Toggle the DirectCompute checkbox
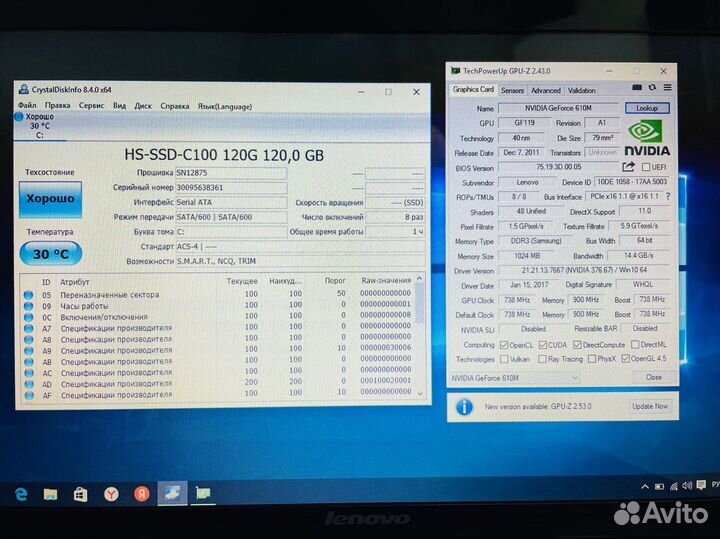This screenshot has width=720, height=539. (x=577, y=345)
